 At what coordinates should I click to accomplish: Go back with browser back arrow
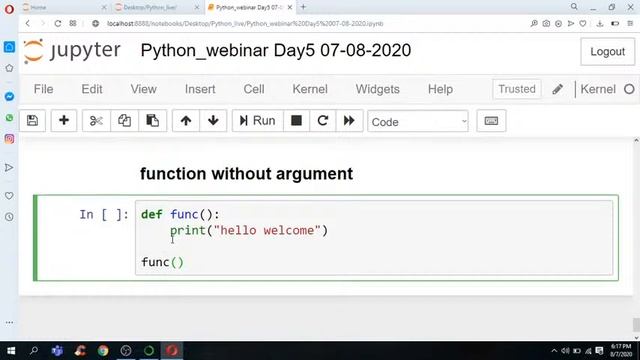pyautogui.click(x=28, y=24)
